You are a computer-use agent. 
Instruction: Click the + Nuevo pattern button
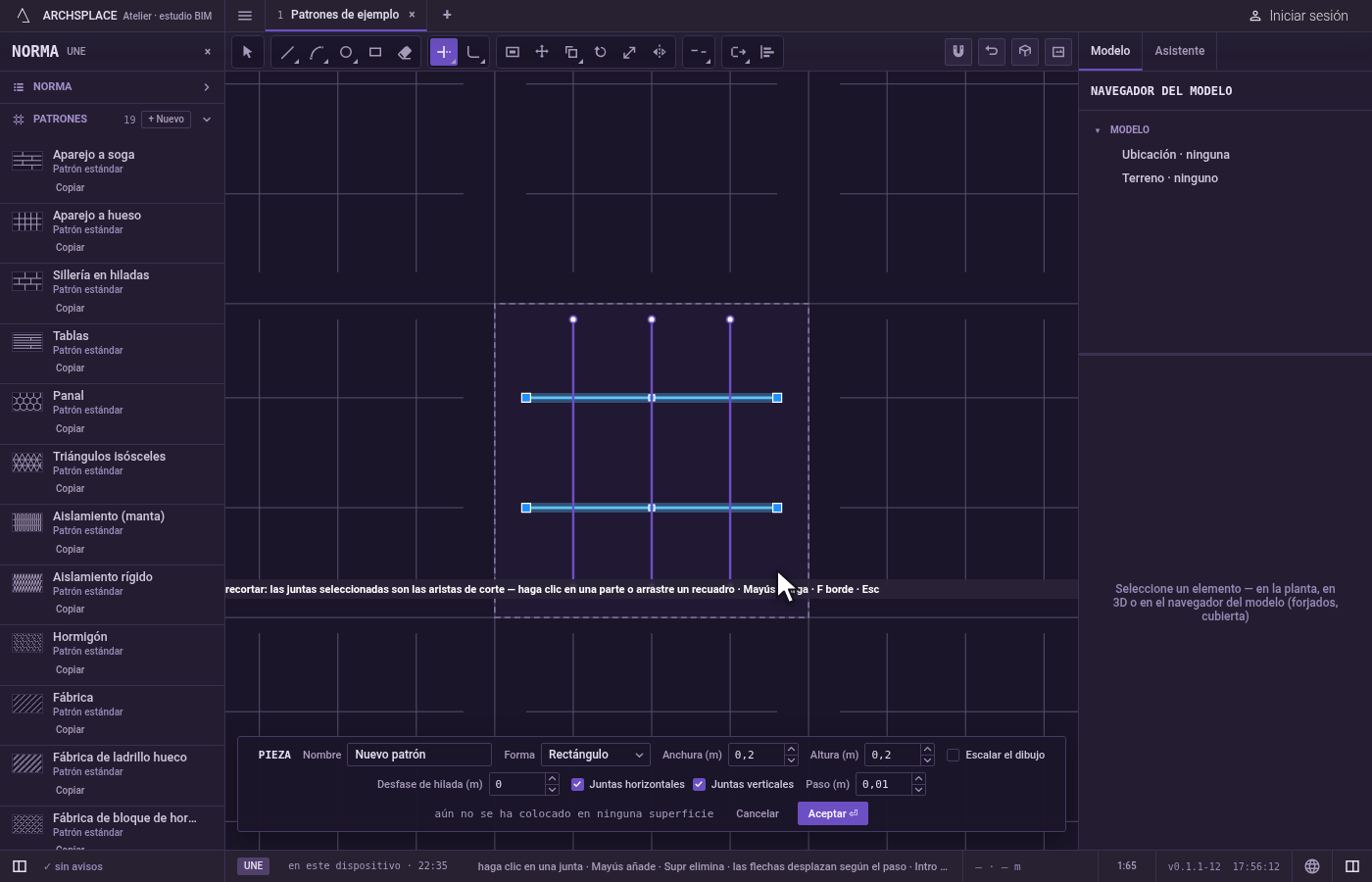(167, 120)
